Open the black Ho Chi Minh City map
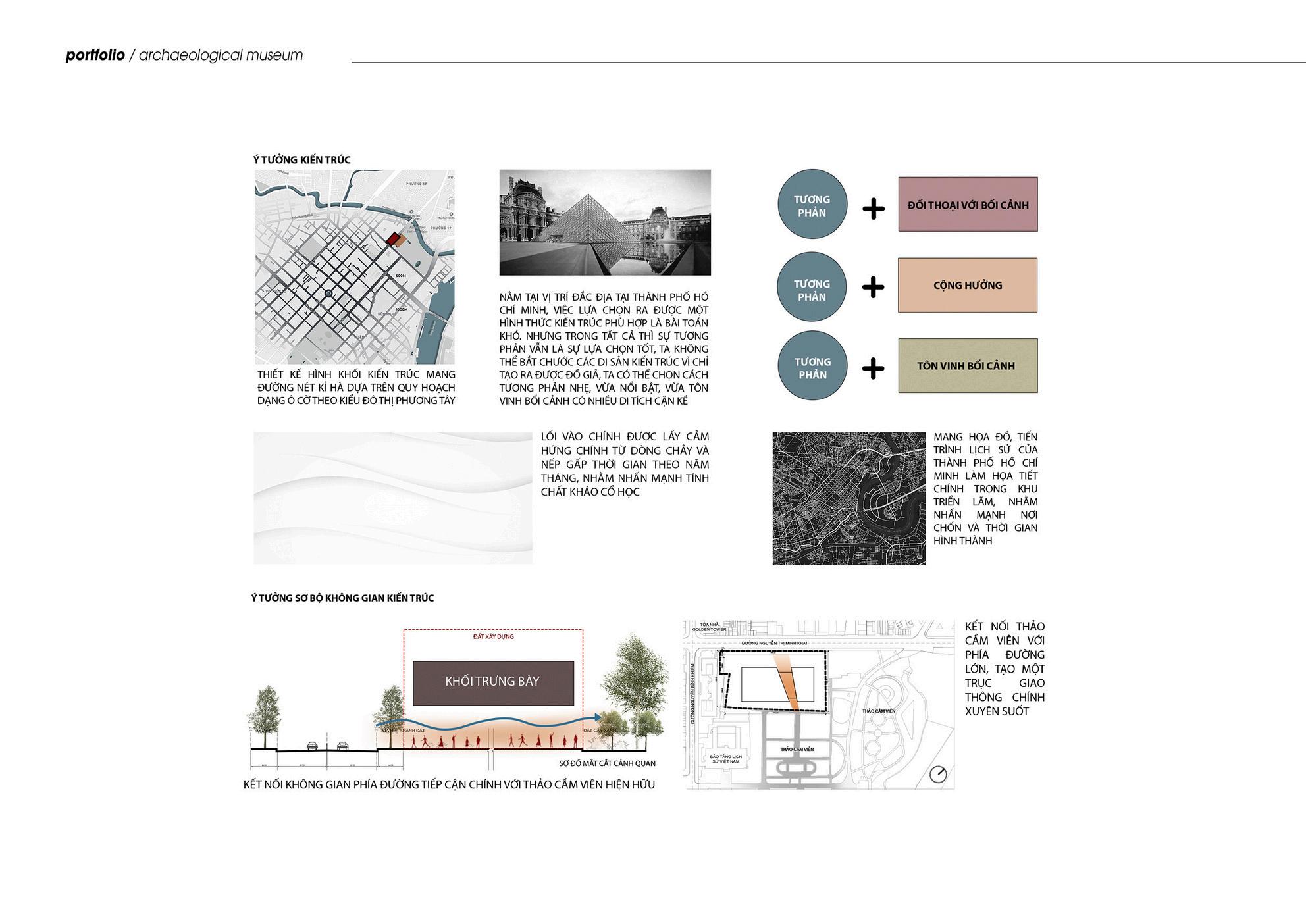 point(849,498)
